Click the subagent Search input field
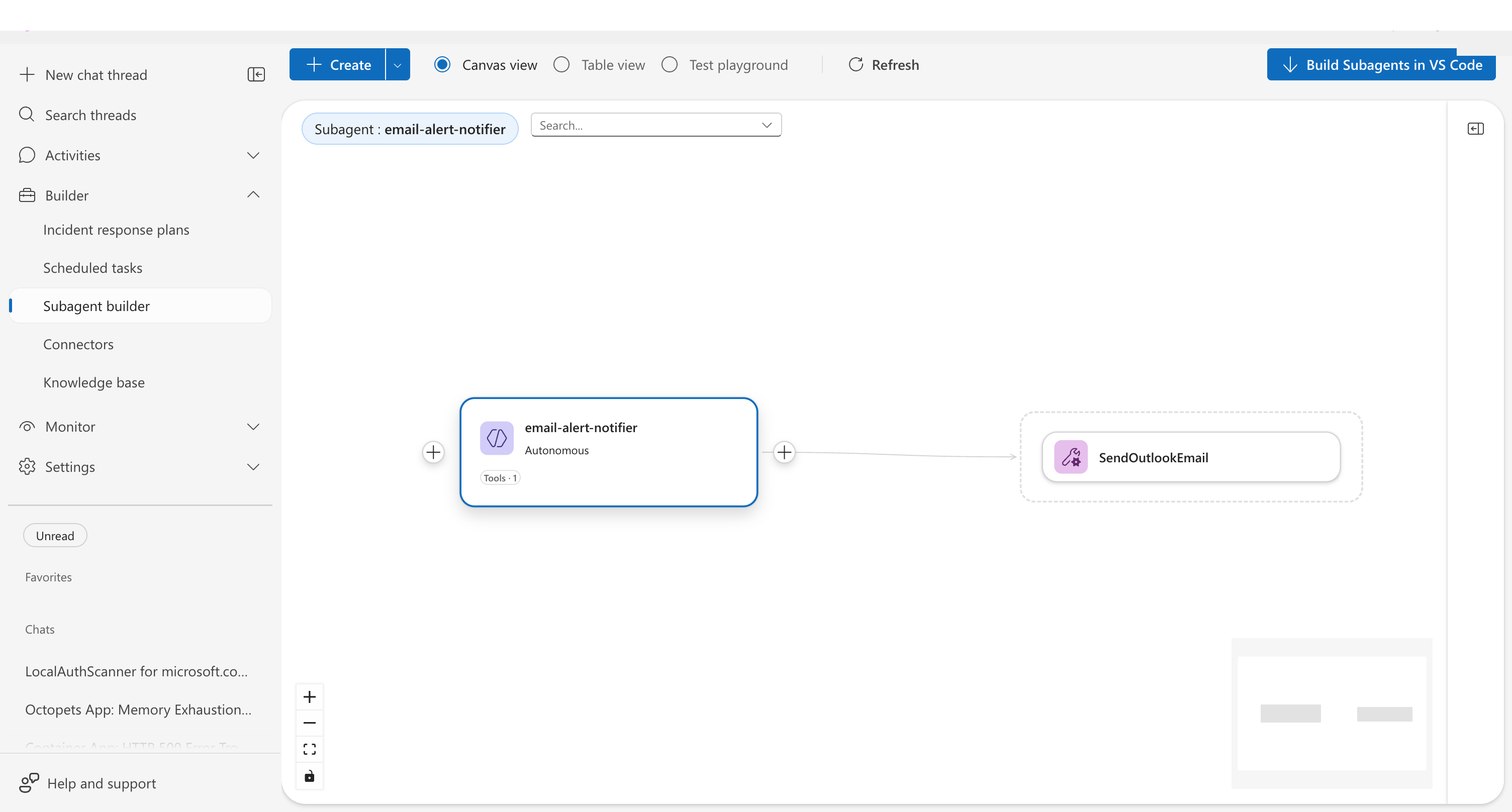The width and height of the screenshot is (1512, 812). pyautogui.click(x=655, y=125)
